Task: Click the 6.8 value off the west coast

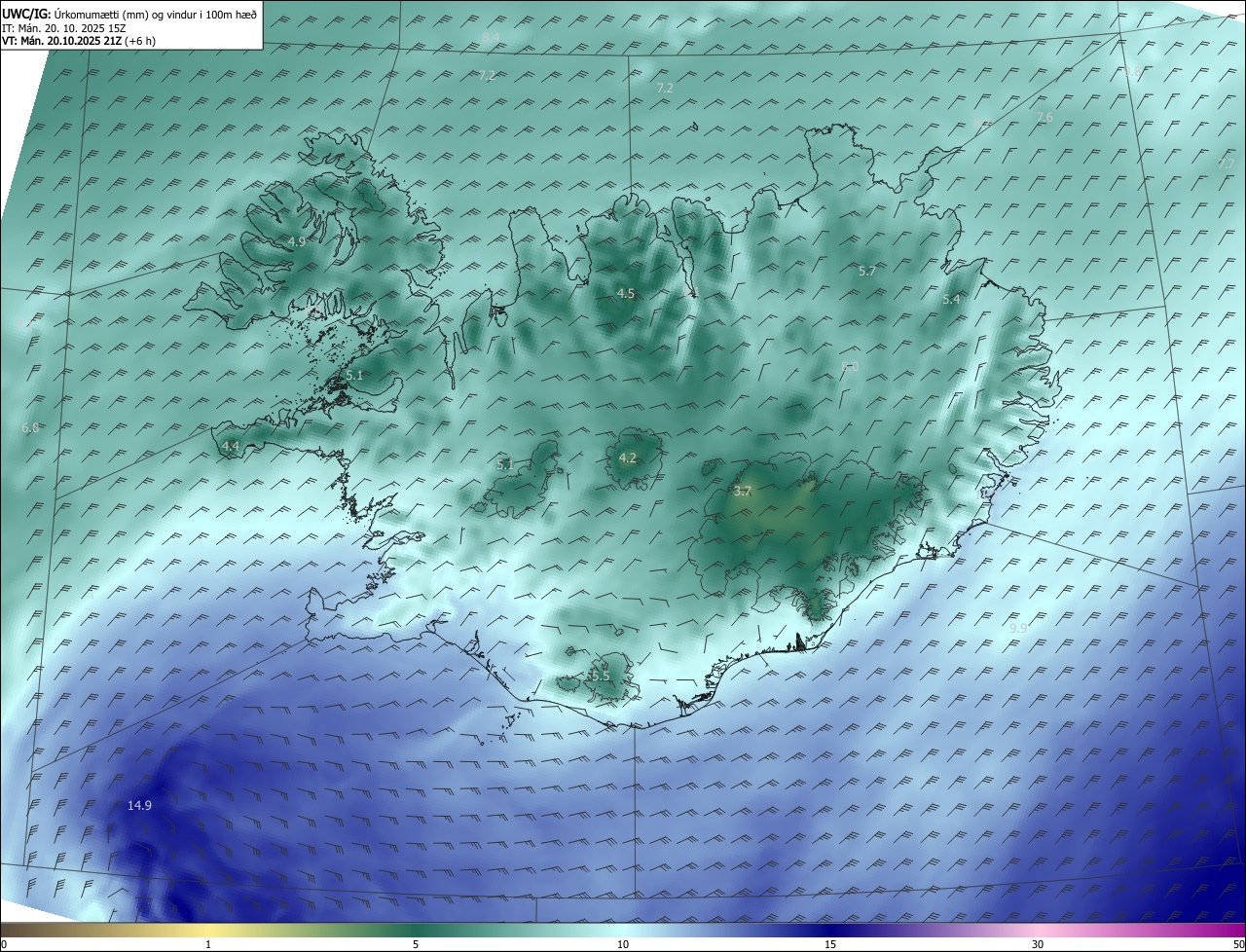Action: coord(30,427)
